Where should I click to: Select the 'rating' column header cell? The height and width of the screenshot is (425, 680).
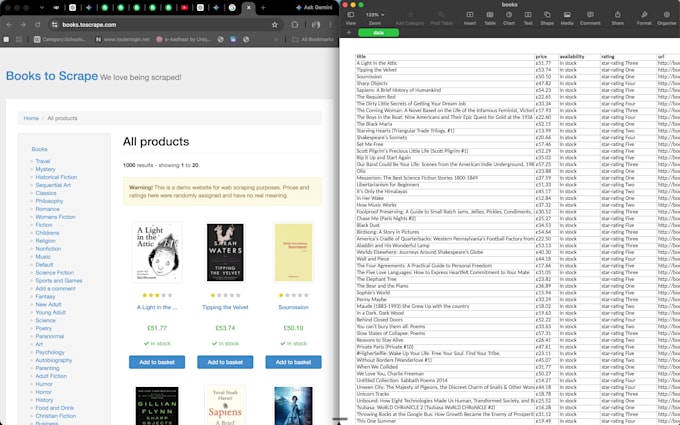click(628, 56)
